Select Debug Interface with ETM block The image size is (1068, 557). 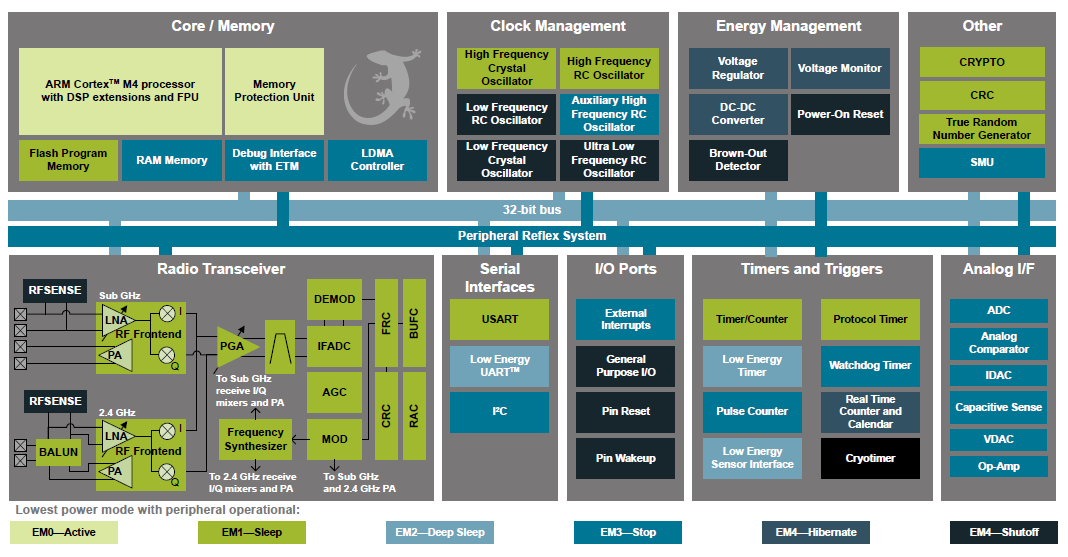pyautogui.click(x=274, y=160)
